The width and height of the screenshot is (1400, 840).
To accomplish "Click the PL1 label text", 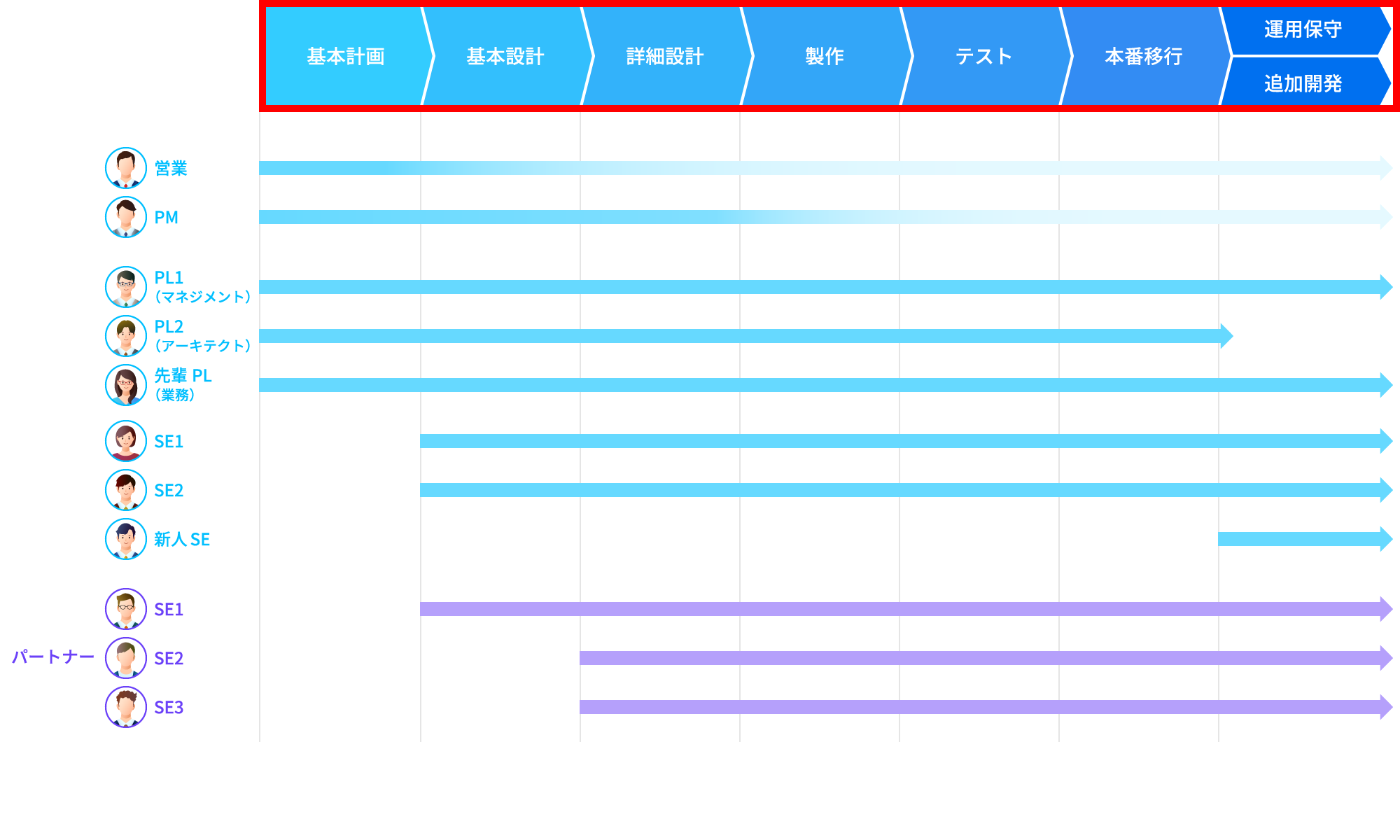I will (x=169, y=277).
